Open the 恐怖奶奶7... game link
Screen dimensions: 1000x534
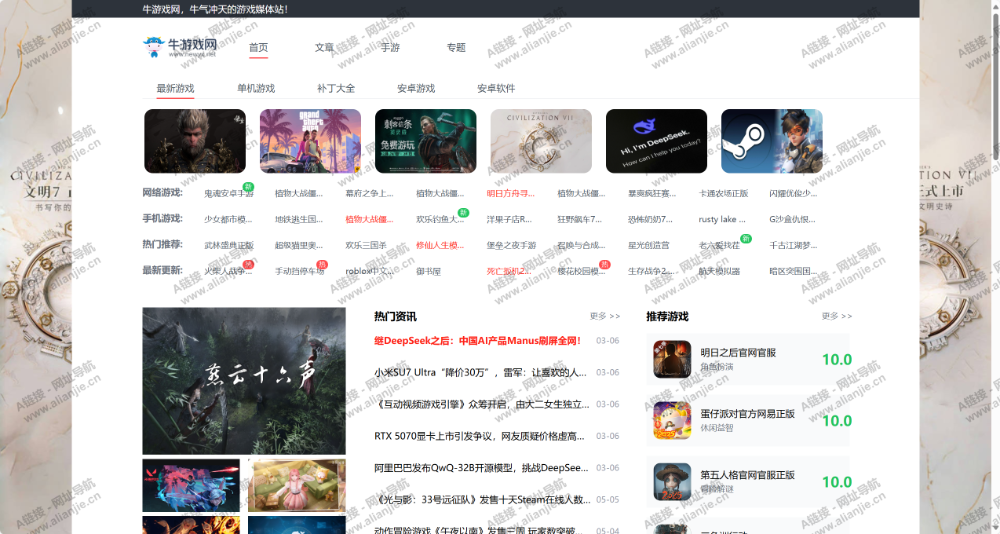coord(650,219)
